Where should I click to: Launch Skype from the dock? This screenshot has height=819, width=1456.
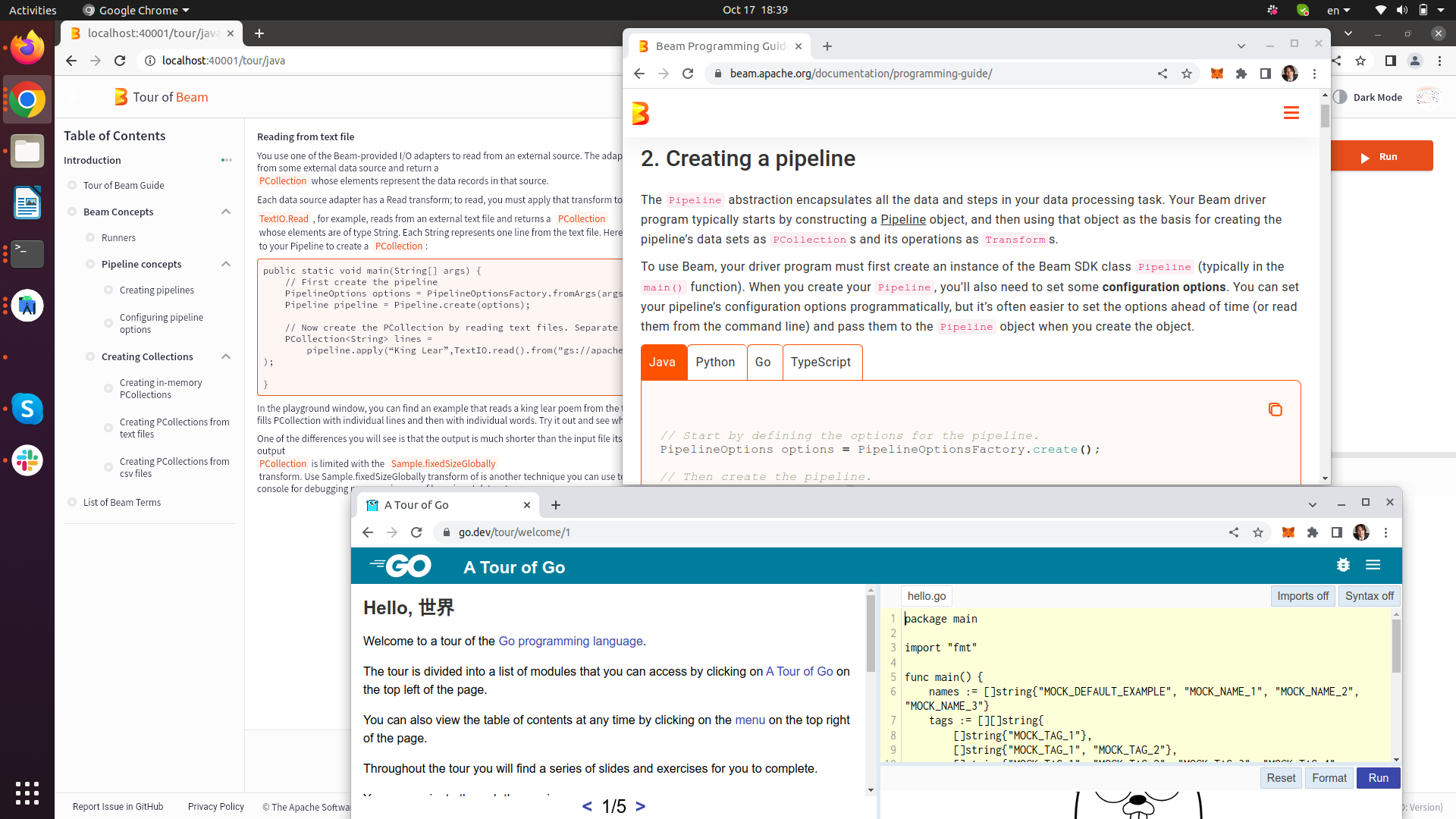[x=27, y=409]
